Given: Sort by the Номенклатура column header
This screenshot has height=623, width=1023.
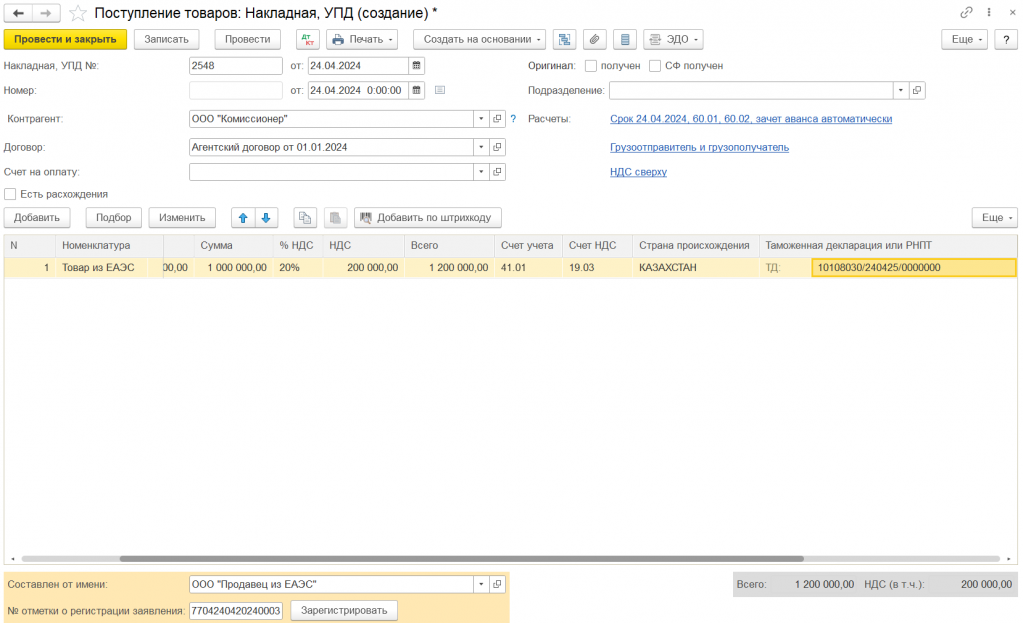Looking at the screenshot, I should click(x=109, y=245).
